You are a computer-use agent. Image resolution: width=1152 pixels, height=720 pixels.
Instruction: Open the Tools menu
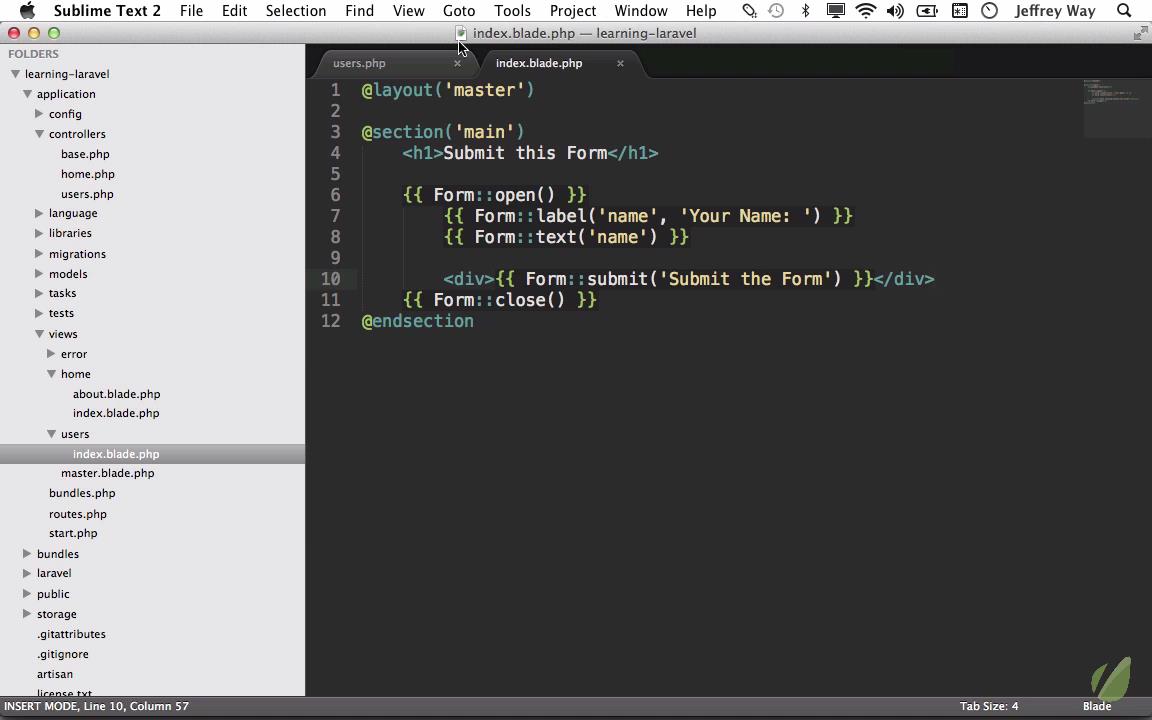click(x=512, y=10)
